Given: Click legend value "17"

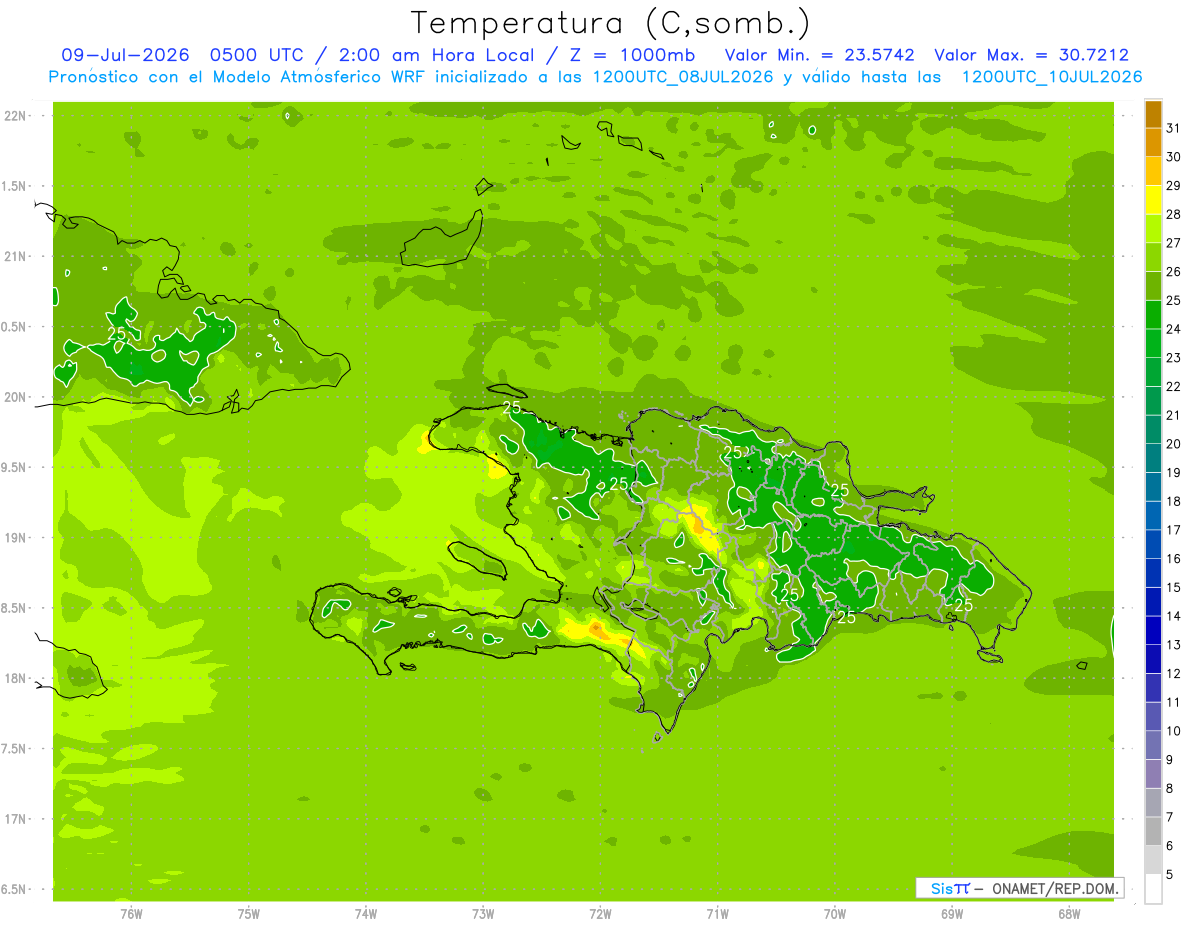Looking at the screenshot, I should pyautogui.click(x=1173, y=530).
